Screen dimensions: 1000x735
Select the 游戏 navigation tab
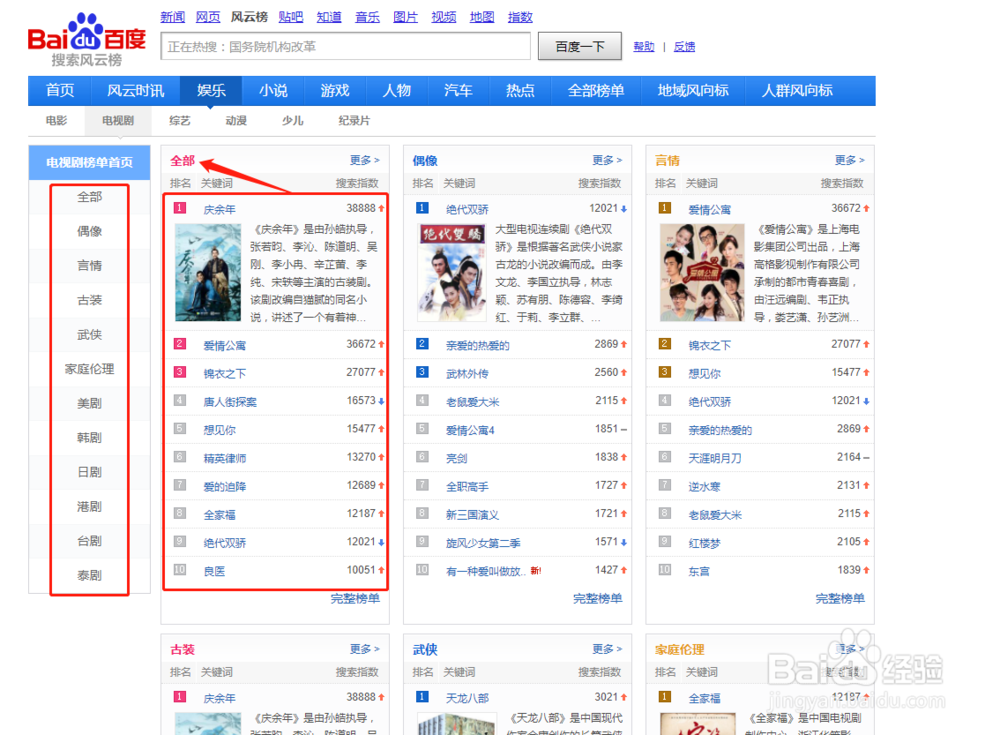click(x=335, y=91)
